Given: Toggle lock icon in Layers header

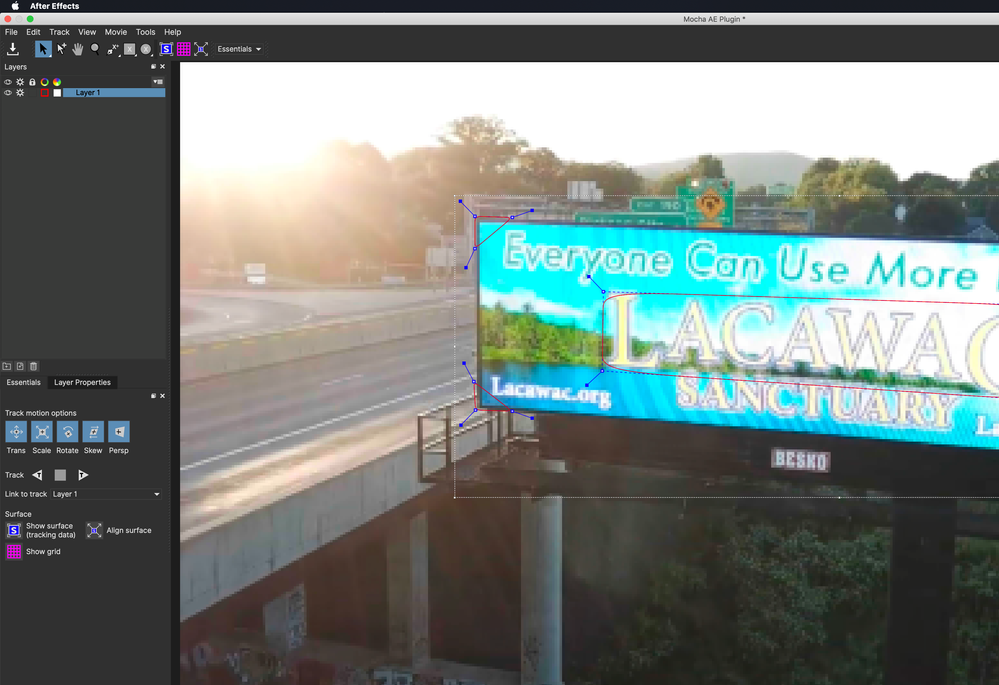Looking at the screenshot, I should click(32, 82).
